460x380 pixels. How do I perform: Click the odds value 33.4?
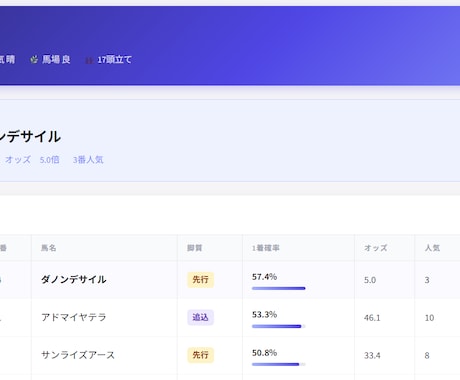pyautogui.click(x=372, y=356)
